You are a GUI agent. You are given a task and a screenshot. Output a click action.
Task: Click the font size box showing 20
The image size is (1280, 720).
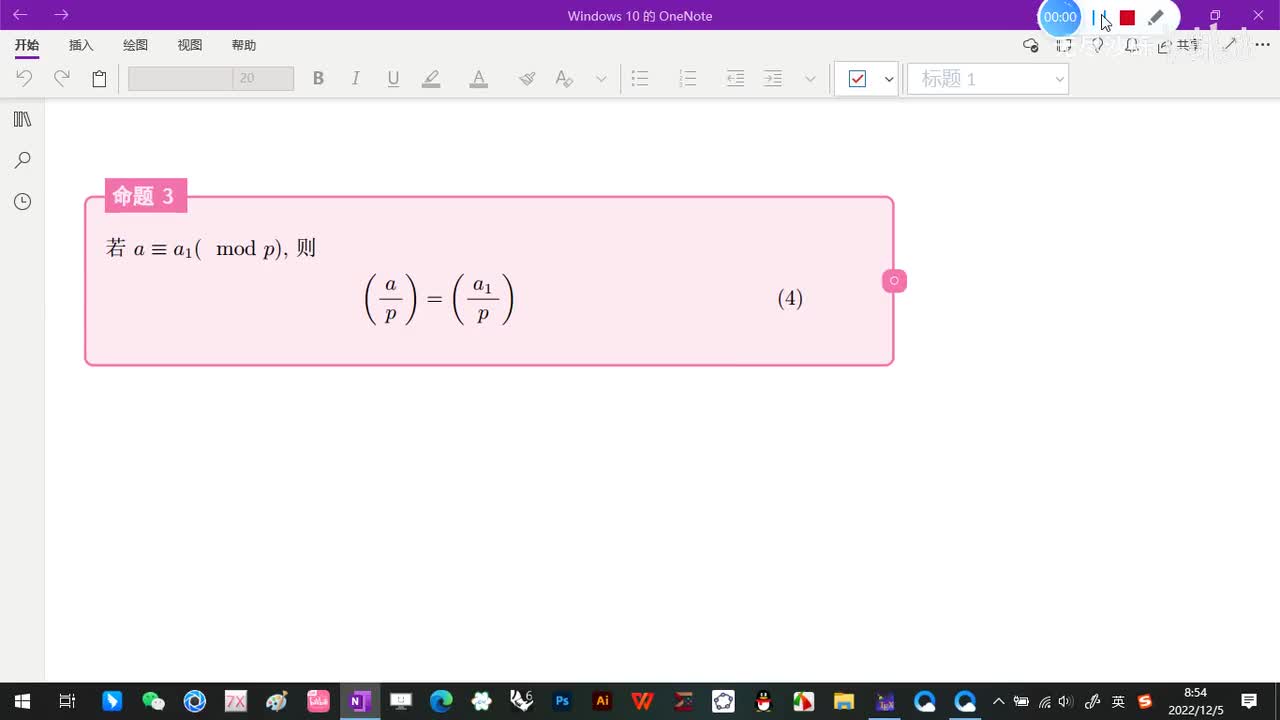(x=263, y=79)
